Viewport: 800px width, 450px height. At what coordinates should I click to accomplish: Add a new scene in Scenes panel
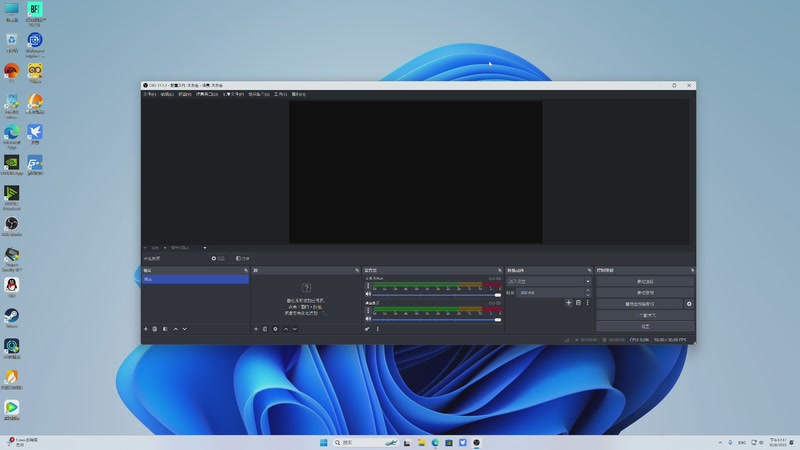coord(146,329)
